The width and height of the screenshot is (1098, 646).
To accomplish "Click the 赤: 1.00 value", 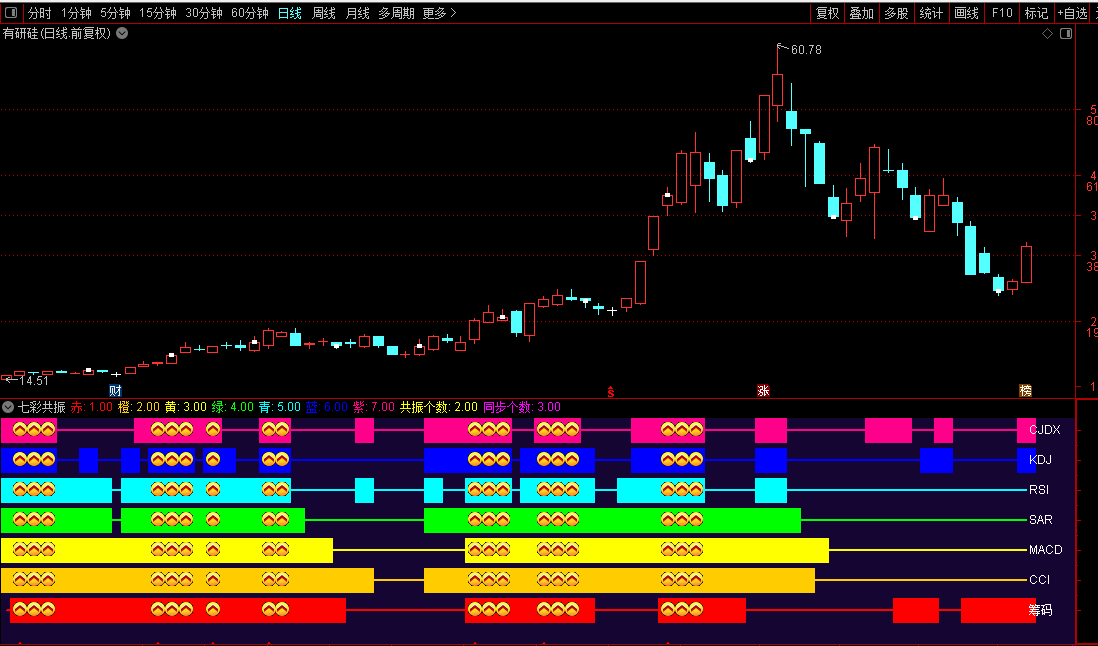I will pos(91,407).
